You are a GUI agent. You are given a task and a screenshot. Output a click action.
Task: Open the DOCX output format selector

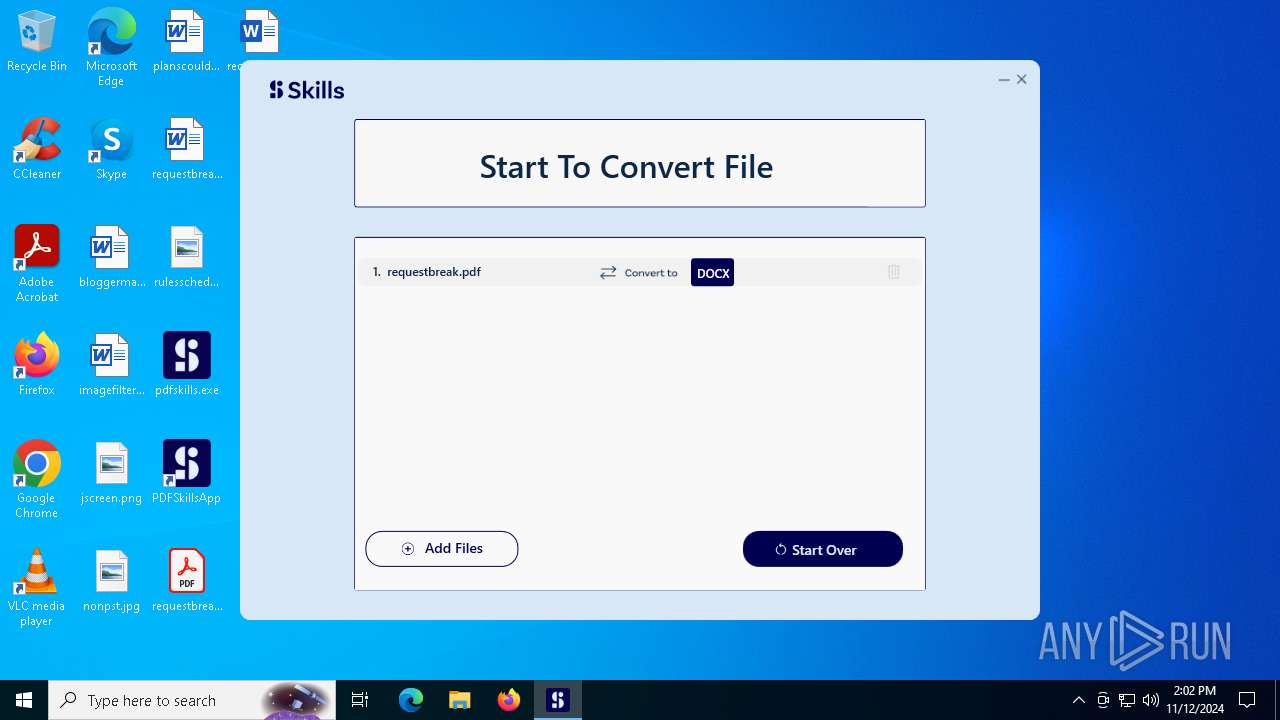click(712, 273)
